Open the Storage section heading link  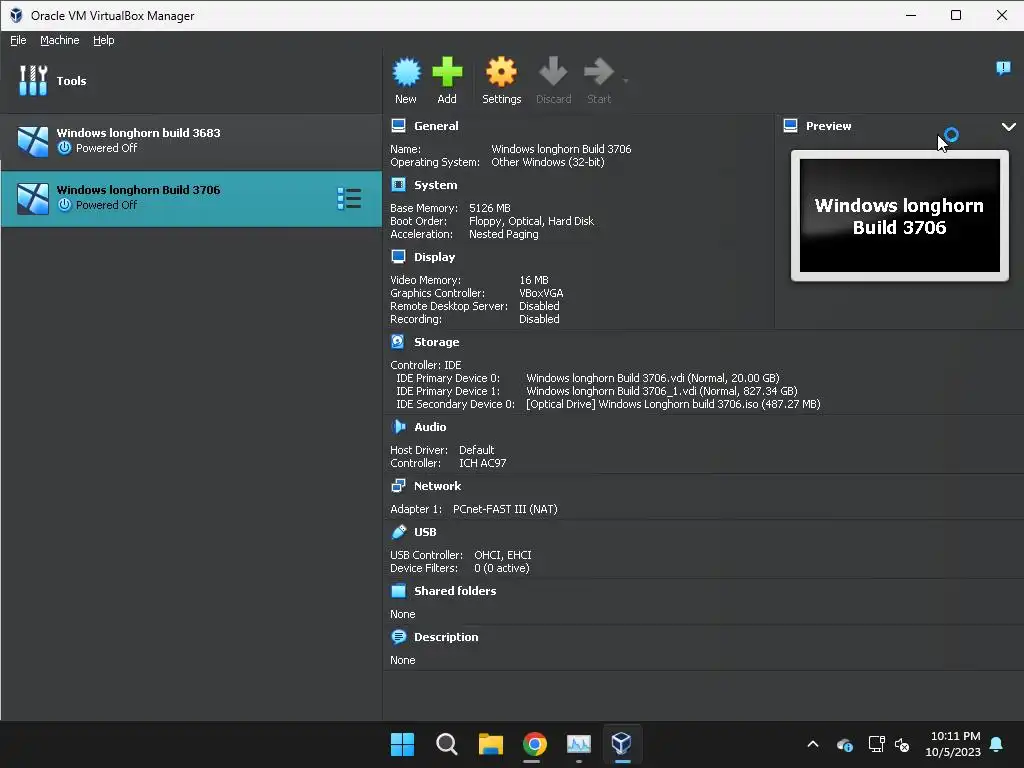(x=436, y=342)
